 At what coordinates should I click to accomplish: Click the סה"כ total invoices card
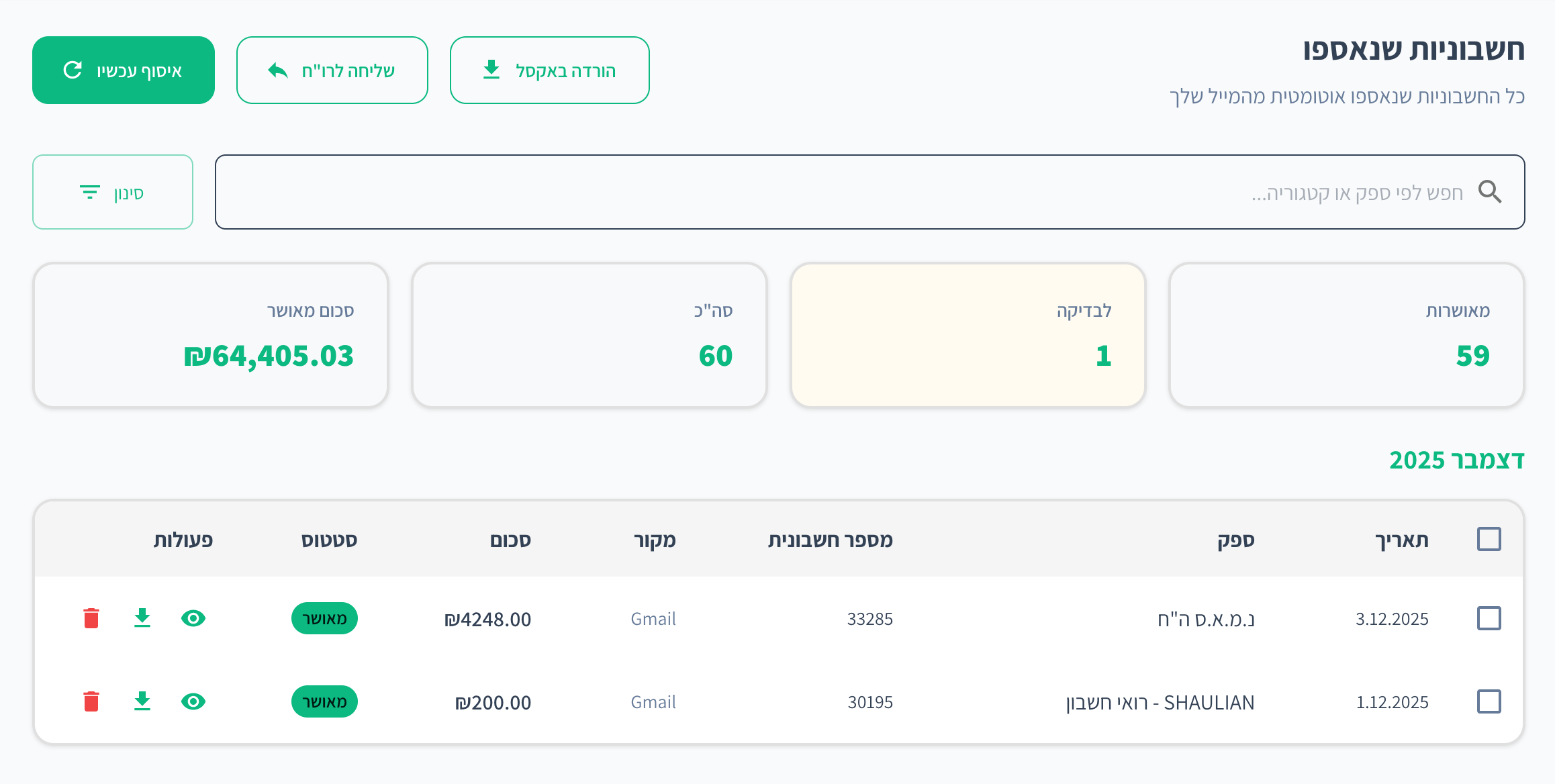590,335
